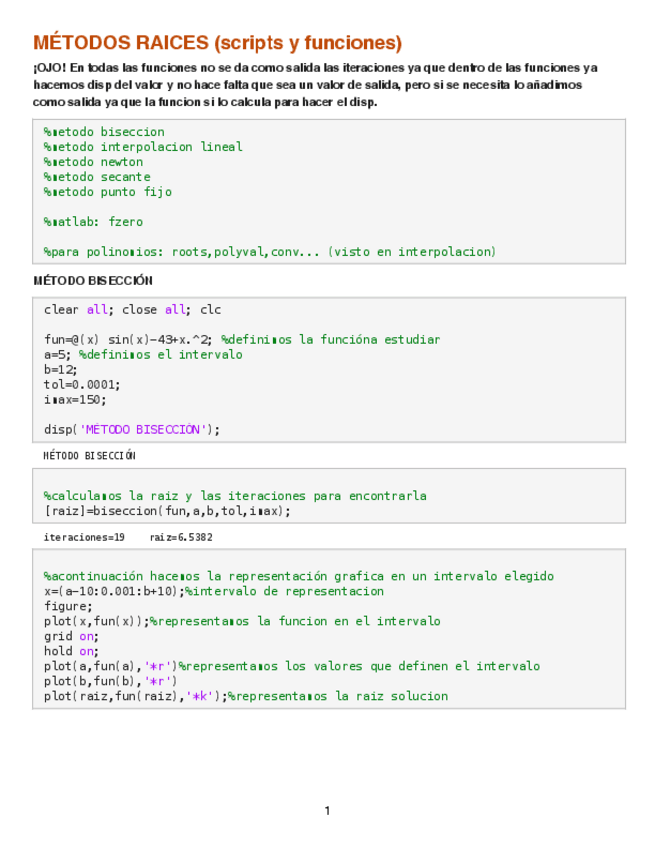Click the title "MÉTODOS RAICES (scripts y funciones)"

(x=217, y=43)
